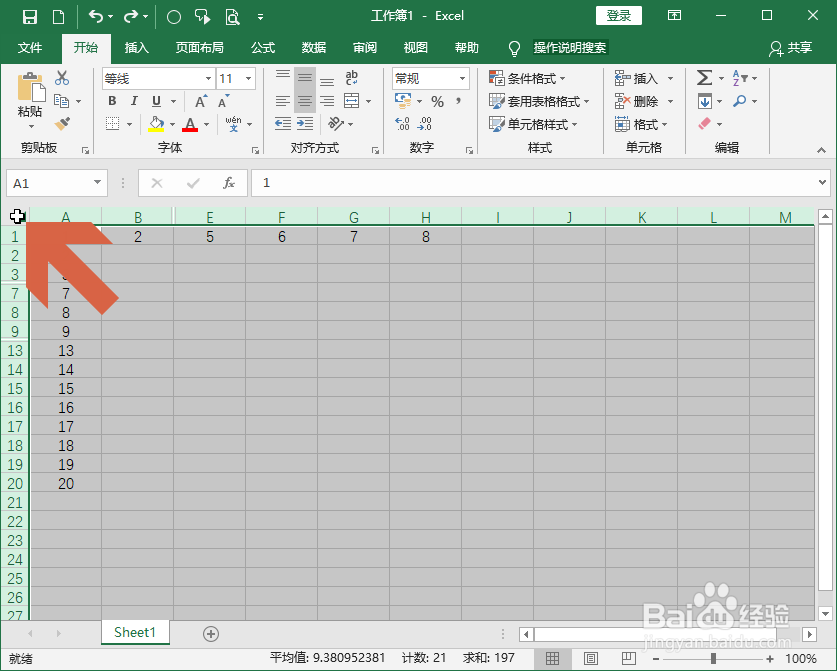Undo the last action
The width and height of the screenshot is (837, 671).
click(96, 17)
